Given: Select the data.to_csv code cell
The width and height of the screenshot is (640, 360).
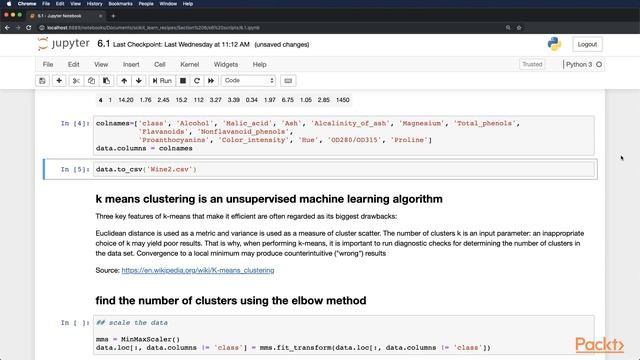Looking at the screenshot, I should click(x=344, y=169).
